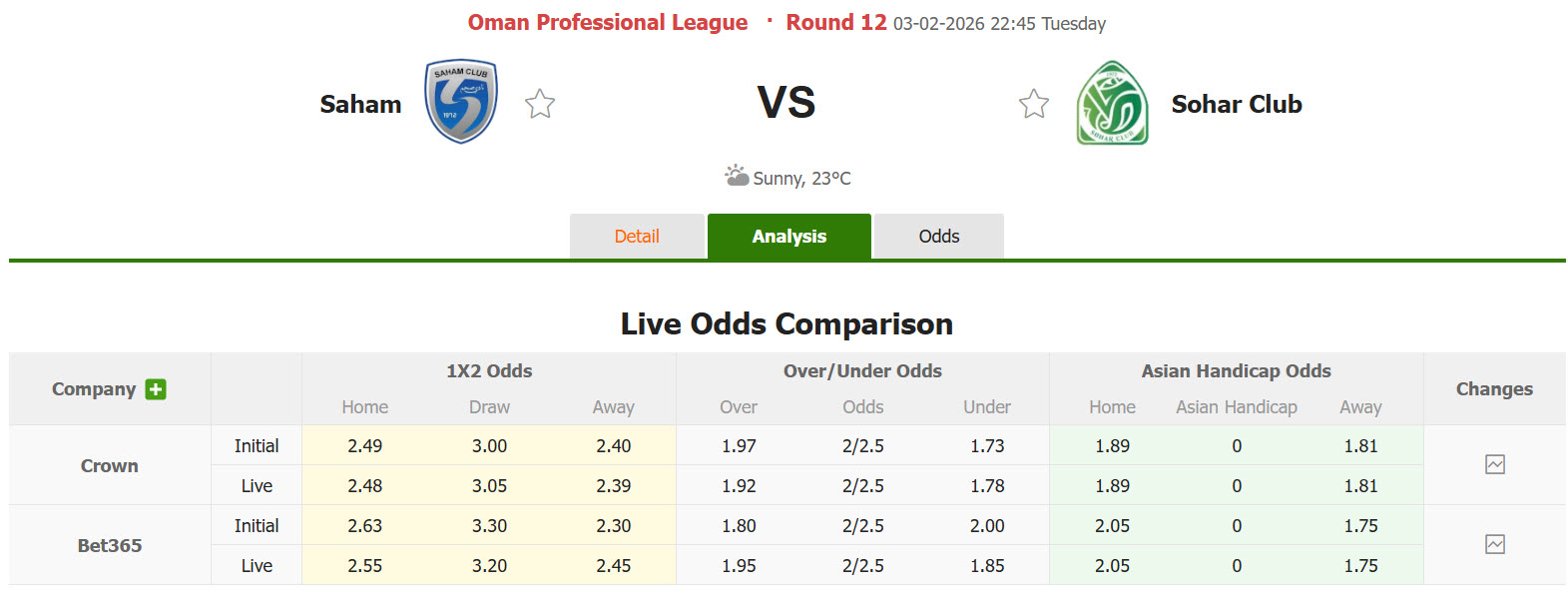This screenshot has width=1568, height=603.
Task: Click the Saham club crest logo
Action: [461, 102]
